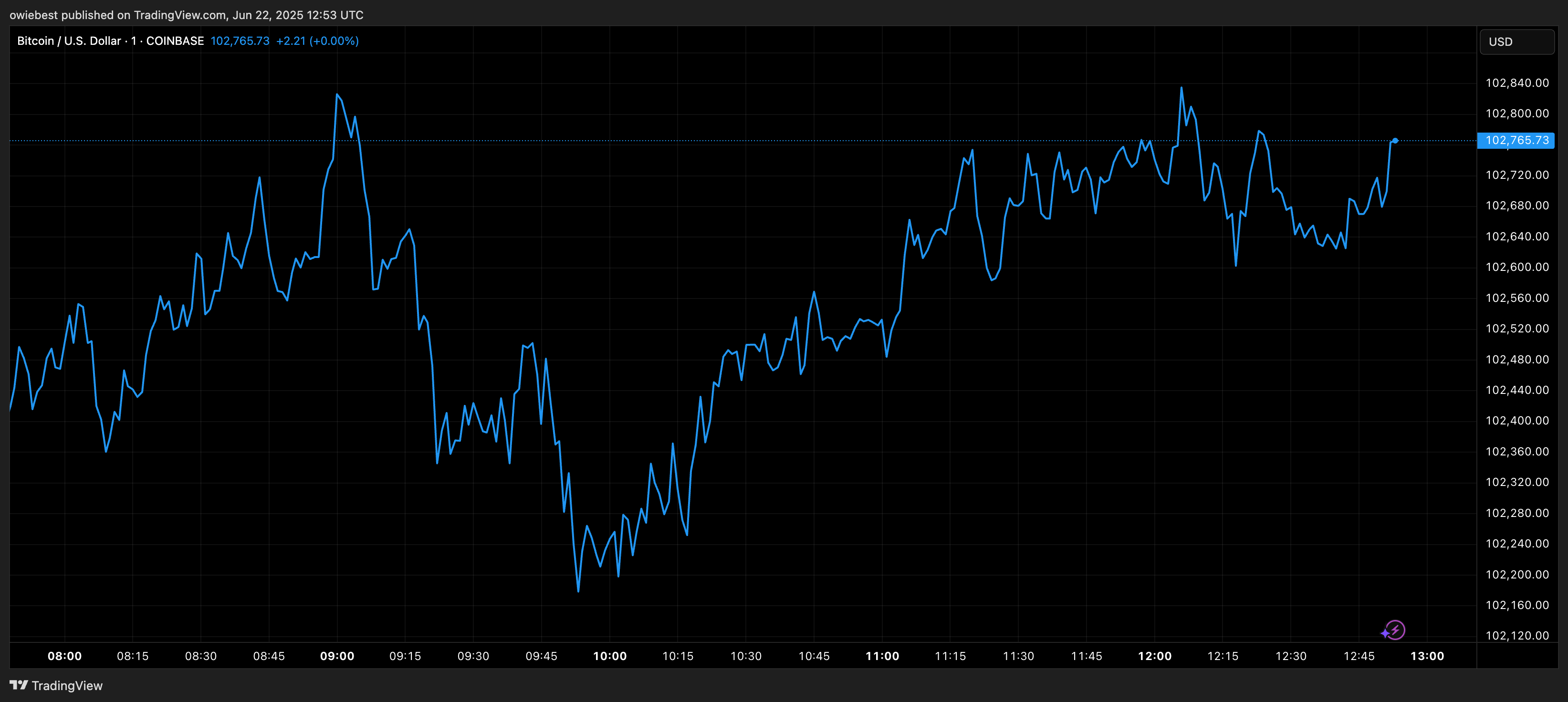Open the TradingView text link in footer
This screenshot has height=702, width=1568.
click(x=67, y=686)
